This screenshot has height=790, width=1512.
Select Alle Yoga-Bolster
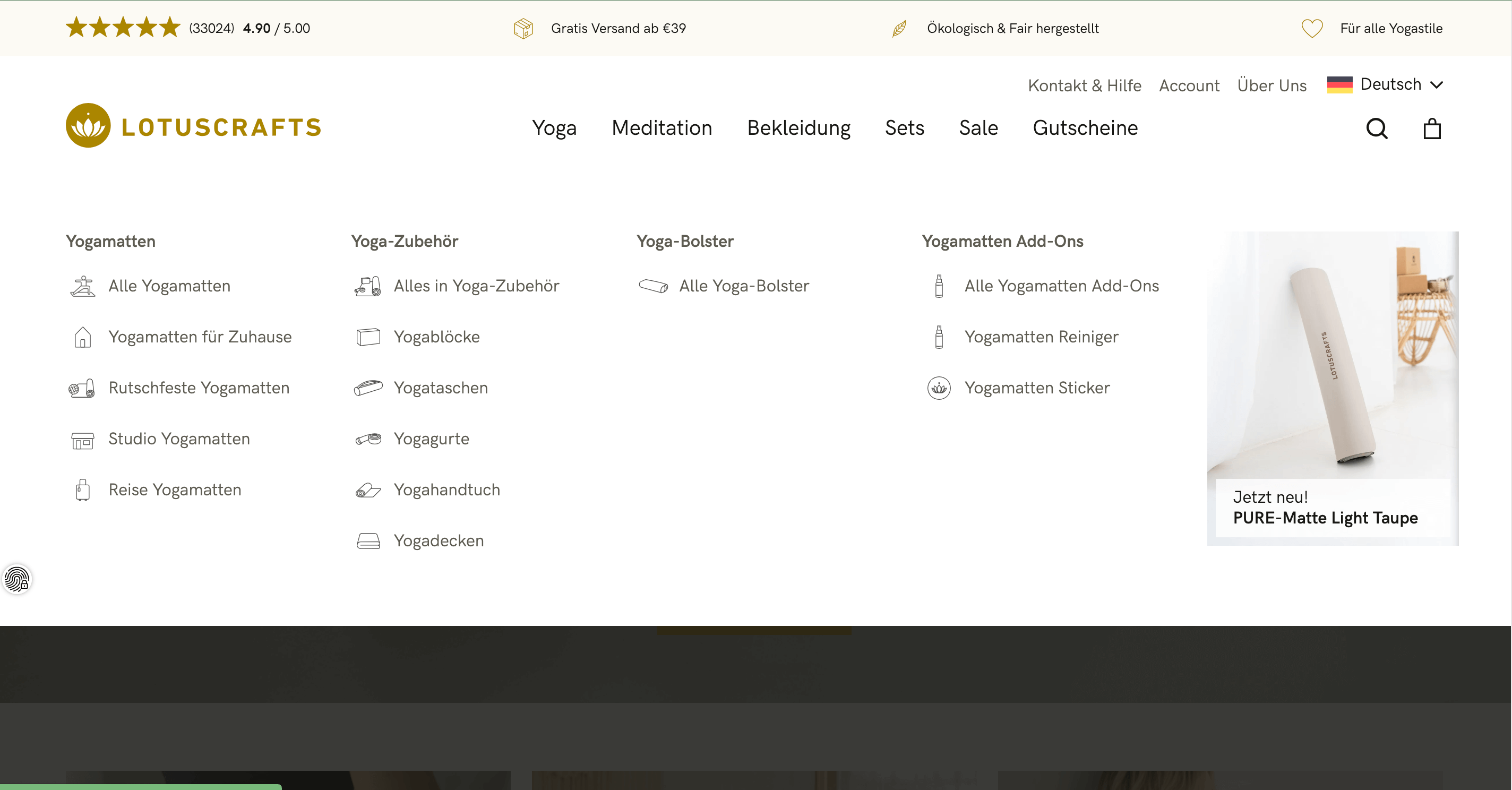744,286
